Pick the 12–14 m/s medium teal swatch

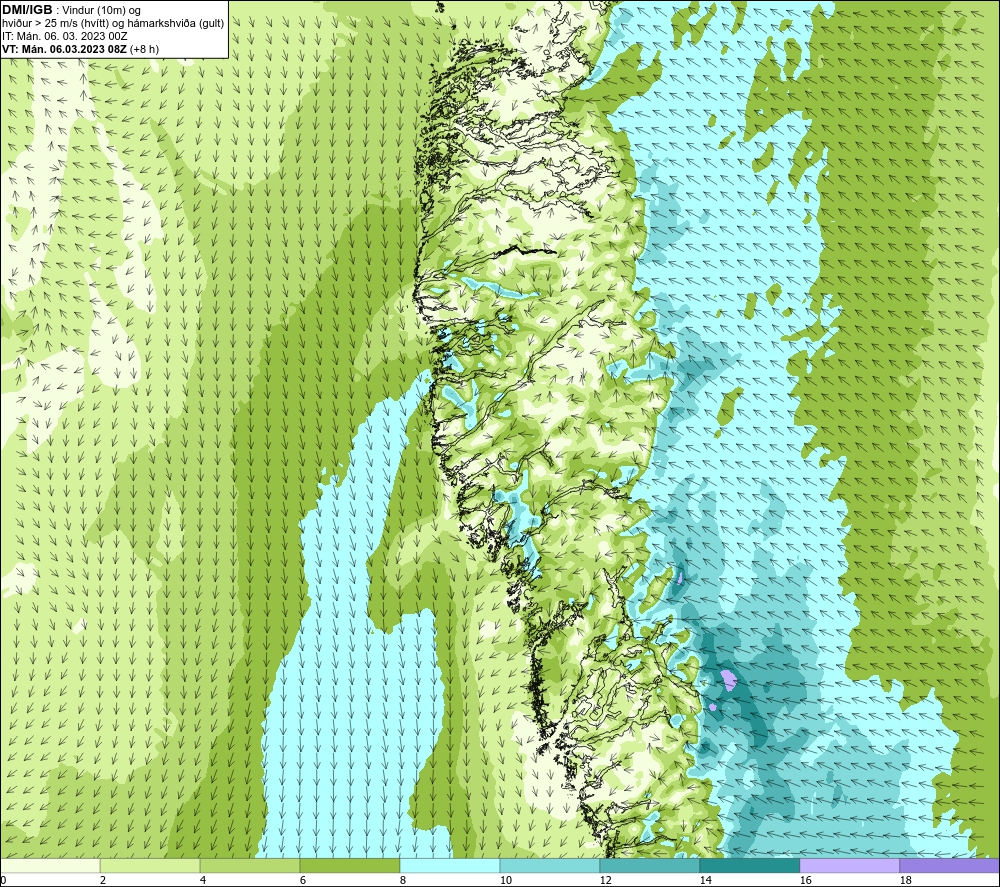click(649, 866)
